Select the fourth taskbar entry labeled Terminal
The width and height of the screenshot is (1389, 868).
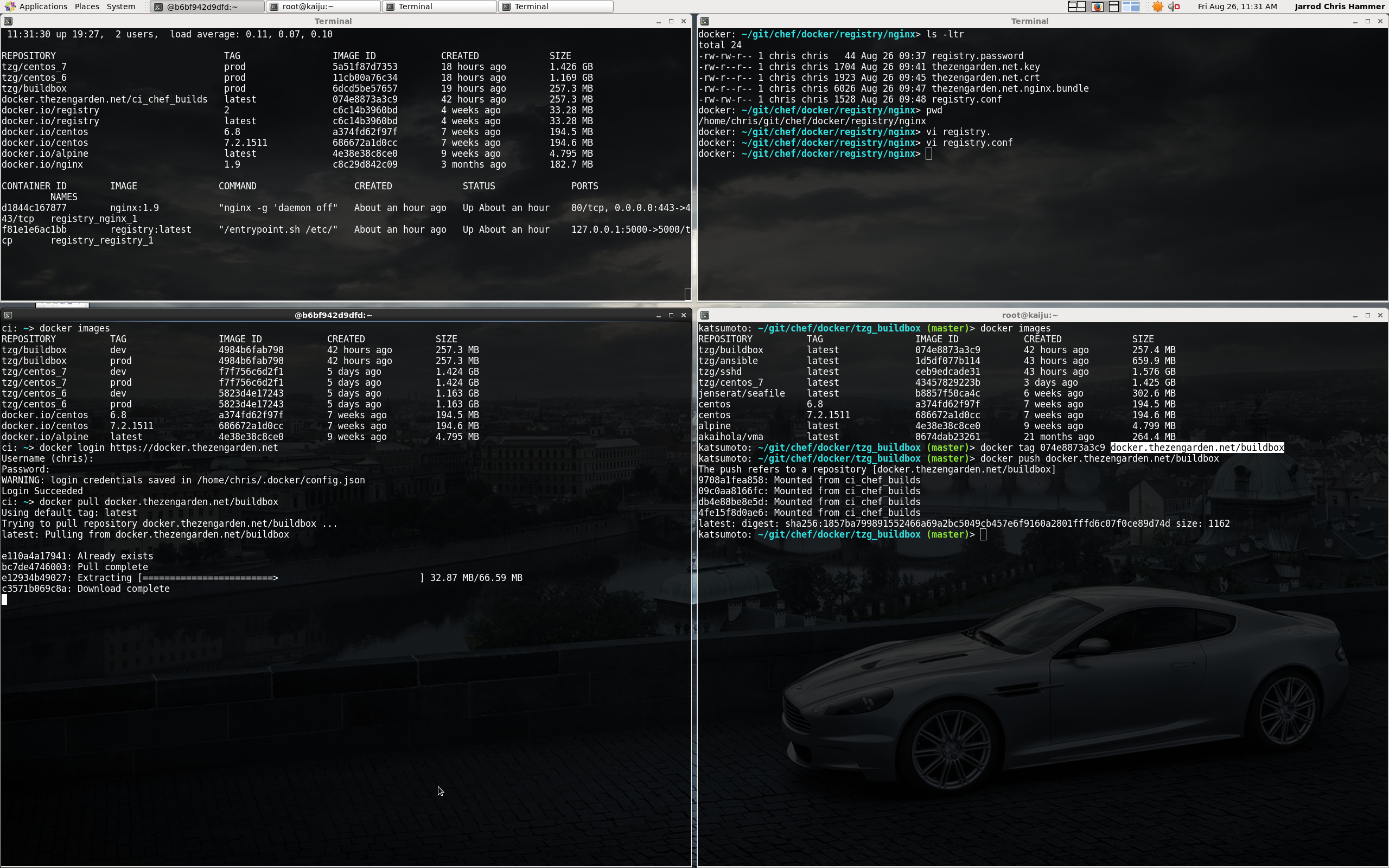pyautogui.click(x=556, y=7)
